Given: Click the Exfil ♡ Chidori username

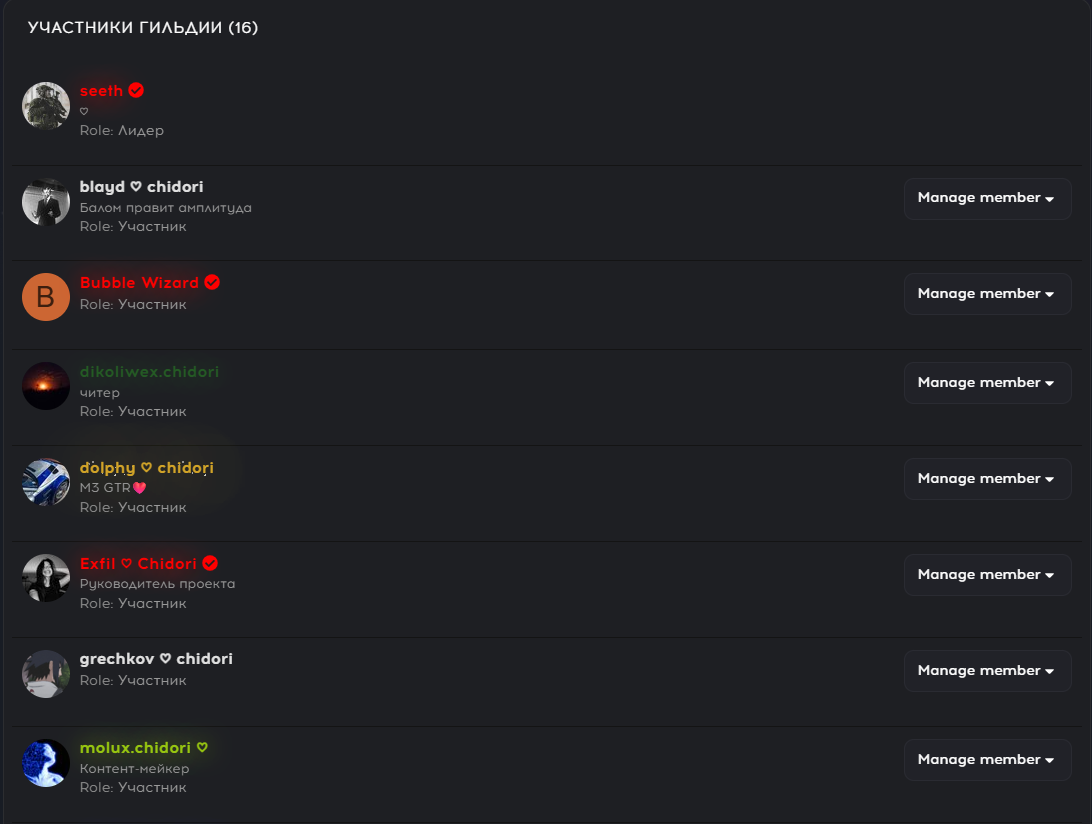Looking at the screenshot, I should [x=138, y=563].
